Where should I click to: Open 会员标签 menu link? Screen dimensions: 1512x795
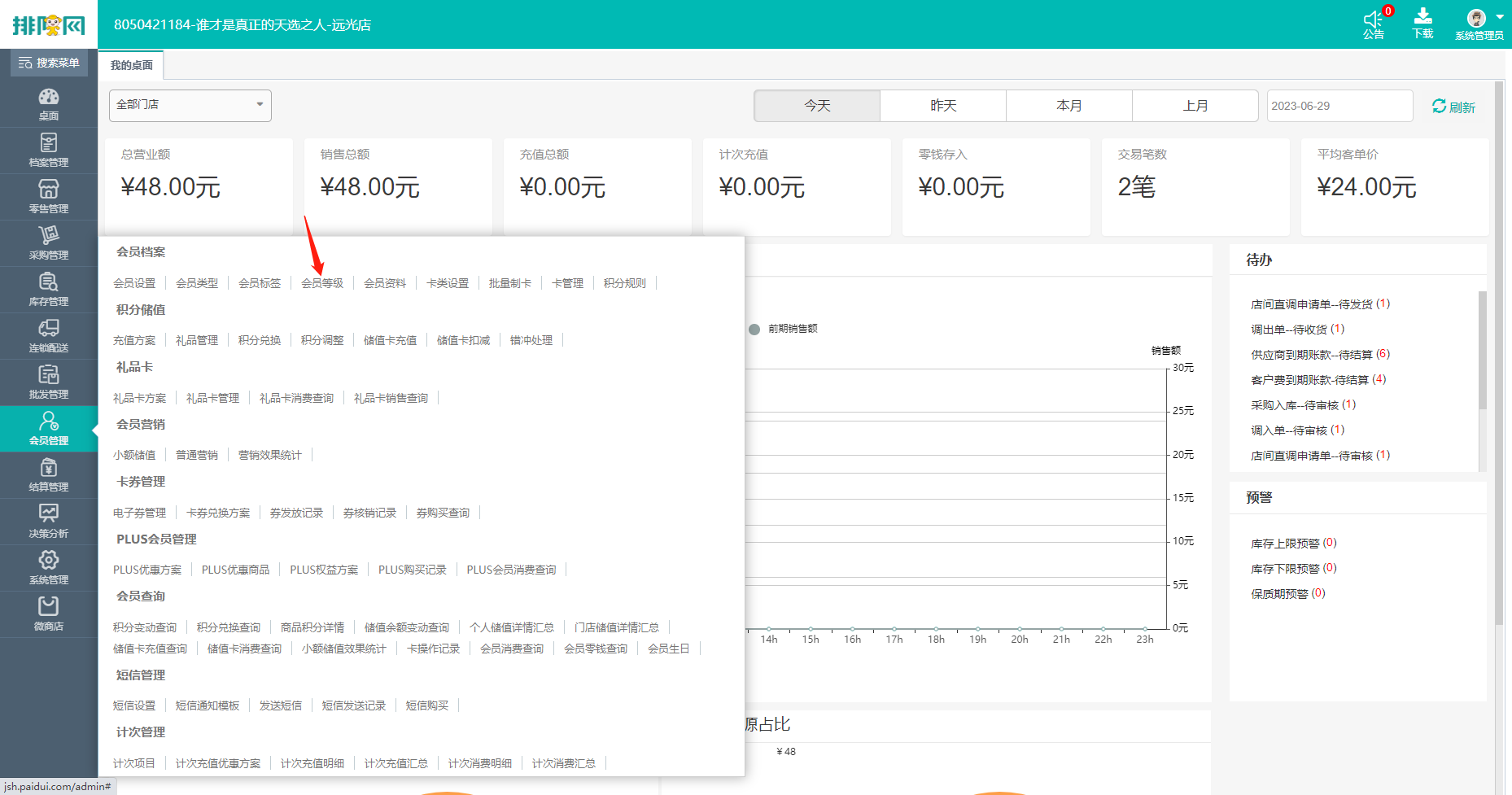click(260, 283)
